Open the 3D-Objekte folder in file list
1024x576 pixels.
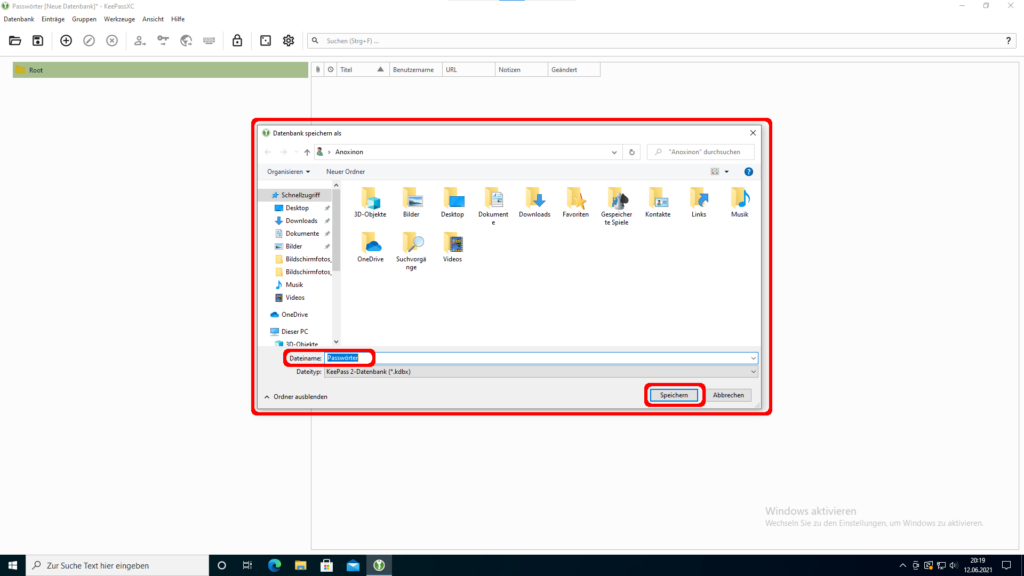370,202
